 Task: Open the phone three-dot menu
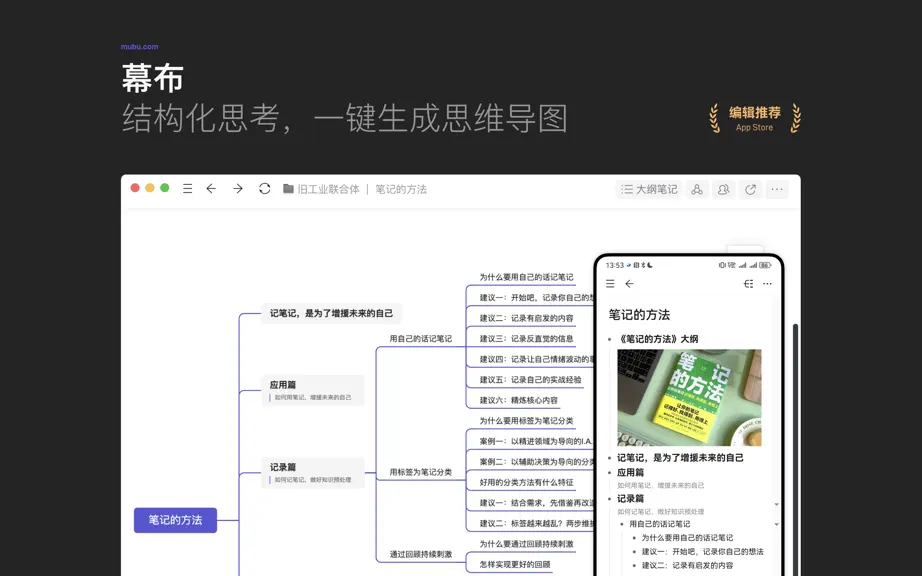click(x=767, y=284)
